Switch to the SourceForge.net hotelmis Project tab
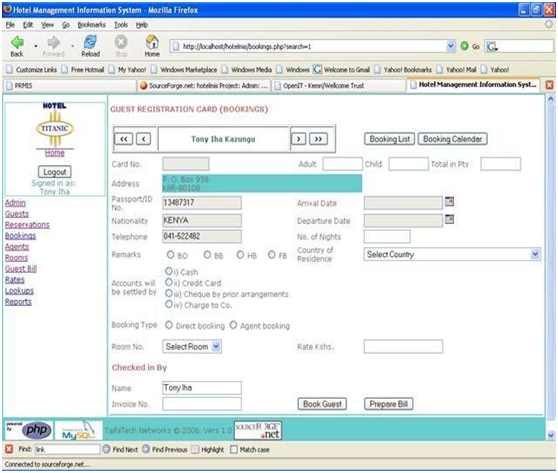The image size is (558, 473). click(204, 85)
